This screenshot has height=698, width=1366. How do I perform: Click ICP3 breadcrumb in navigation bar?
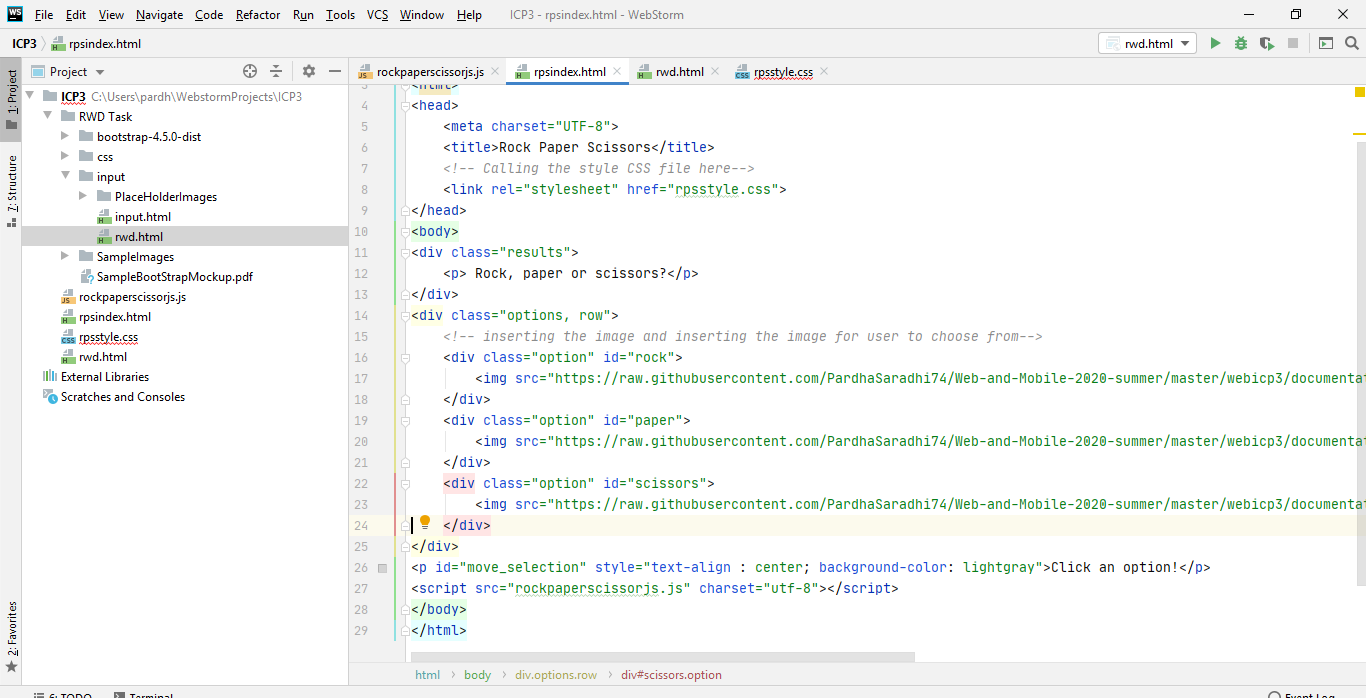click(24, 44)
